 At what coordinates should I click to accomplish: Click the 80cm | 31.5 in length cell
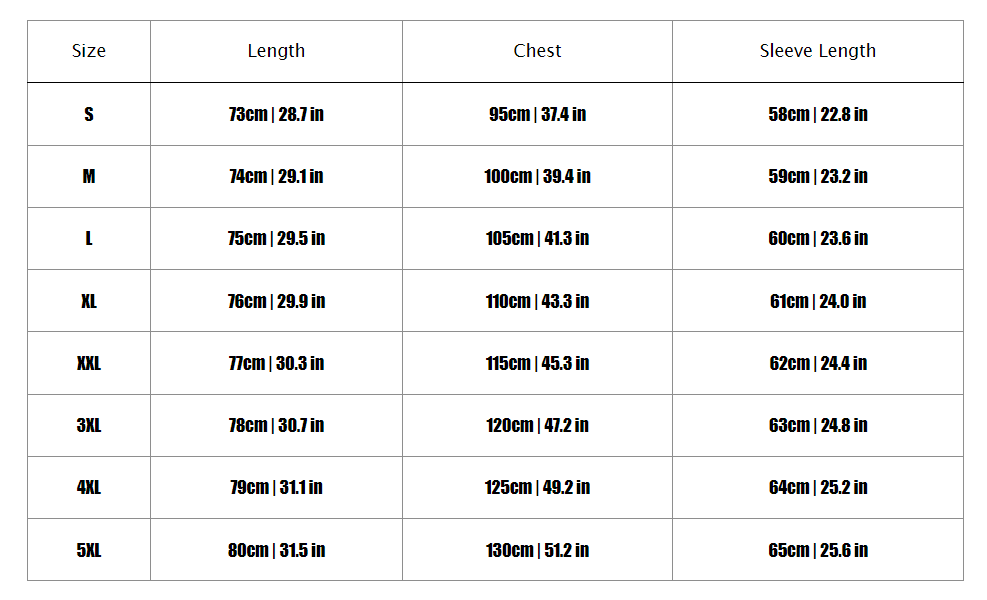pos(276,550)
